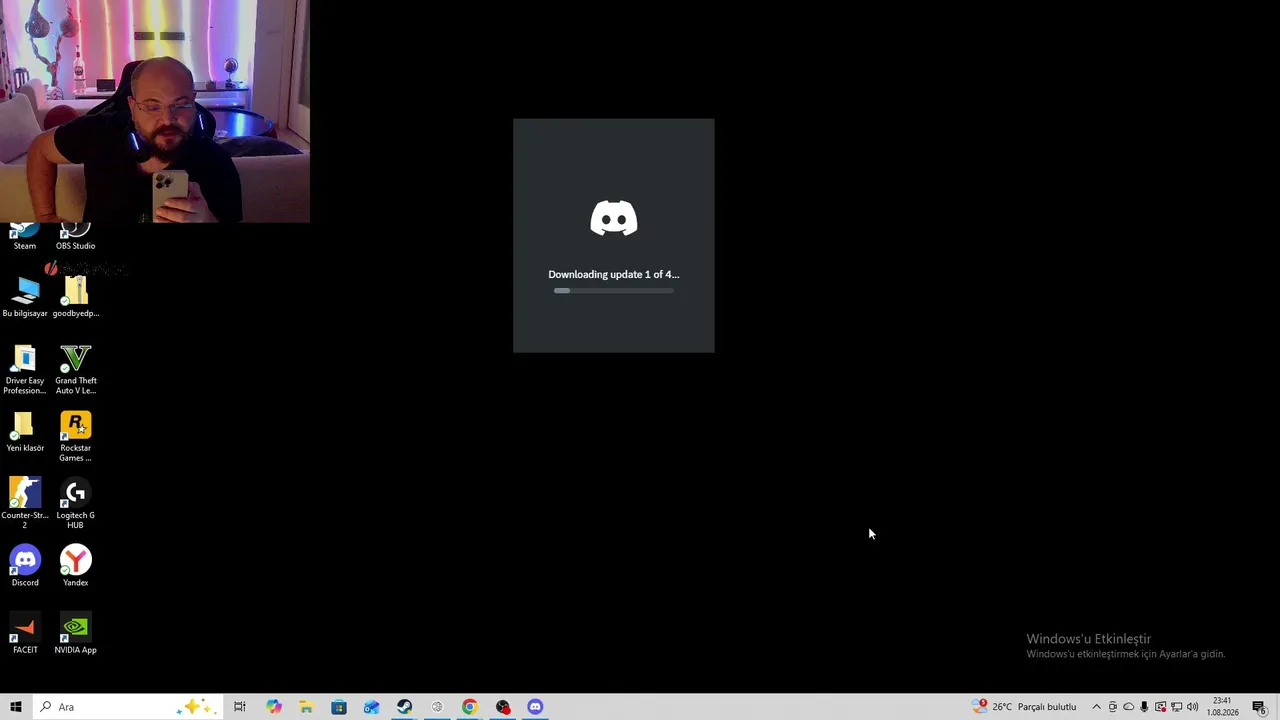Click the Discord logo in the updater window

(x=614, y=218)
